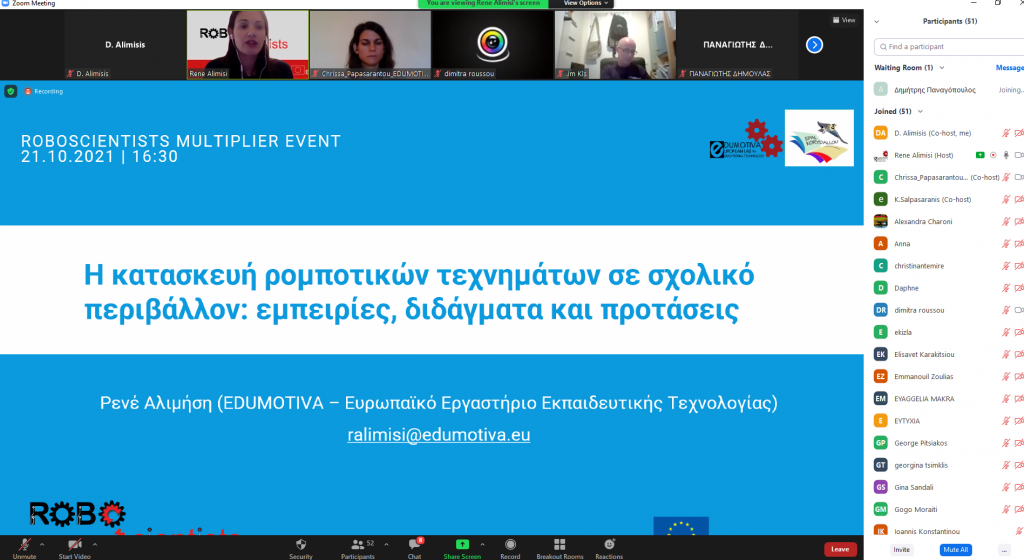Open the Reactions smiley icon

tap(609, 544)
